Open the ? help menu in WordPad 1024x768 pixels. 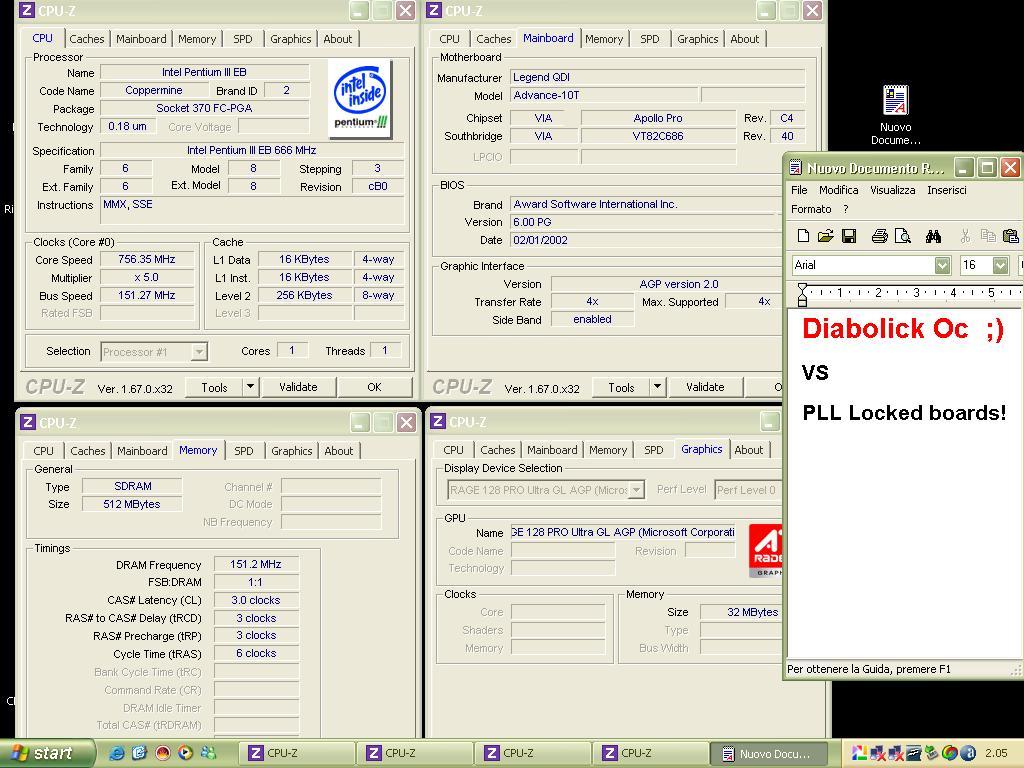click(x=846, y=209)
